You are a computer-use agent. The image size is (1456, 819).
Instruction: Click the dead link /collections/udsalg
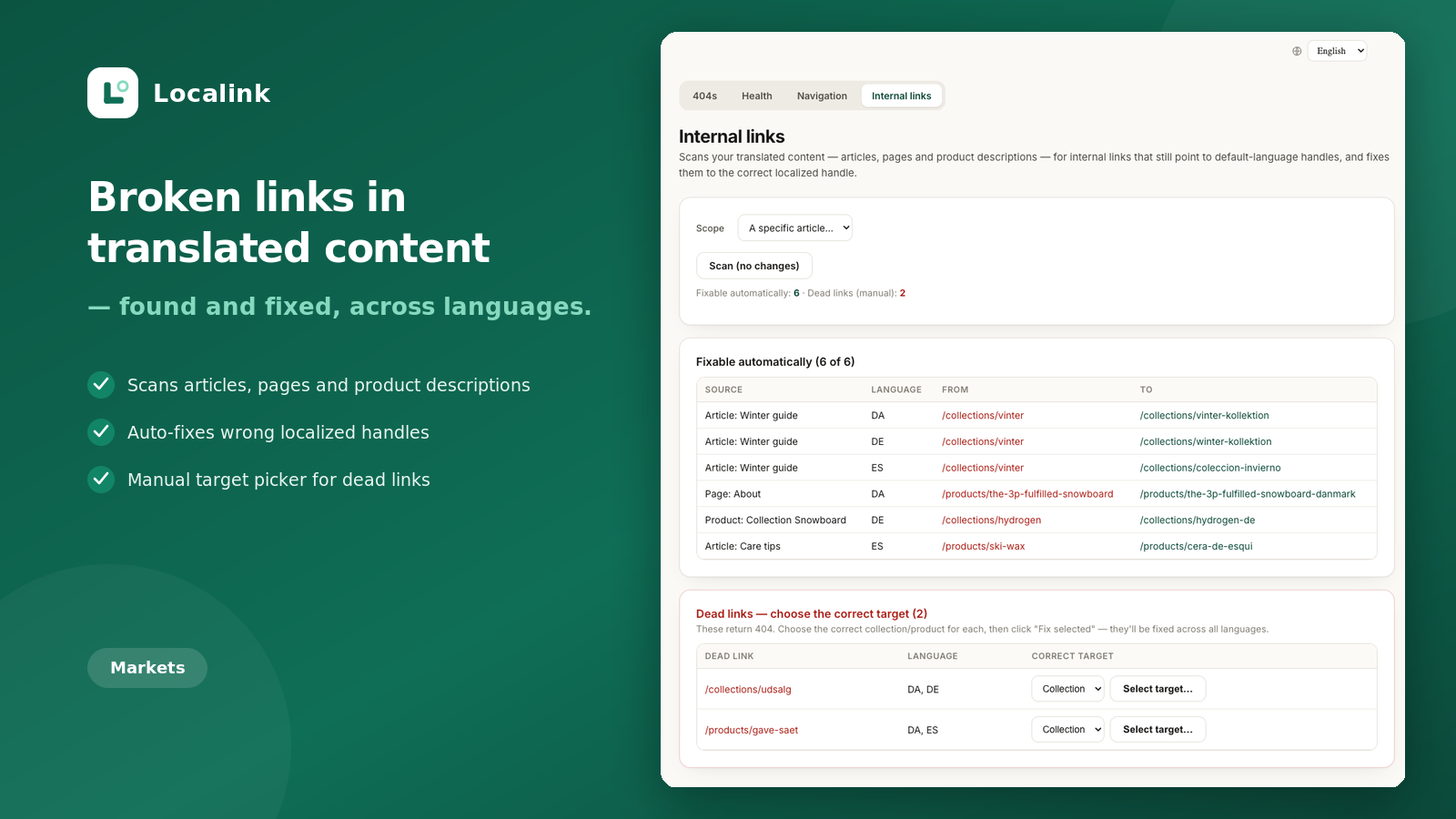pos(748,690)
